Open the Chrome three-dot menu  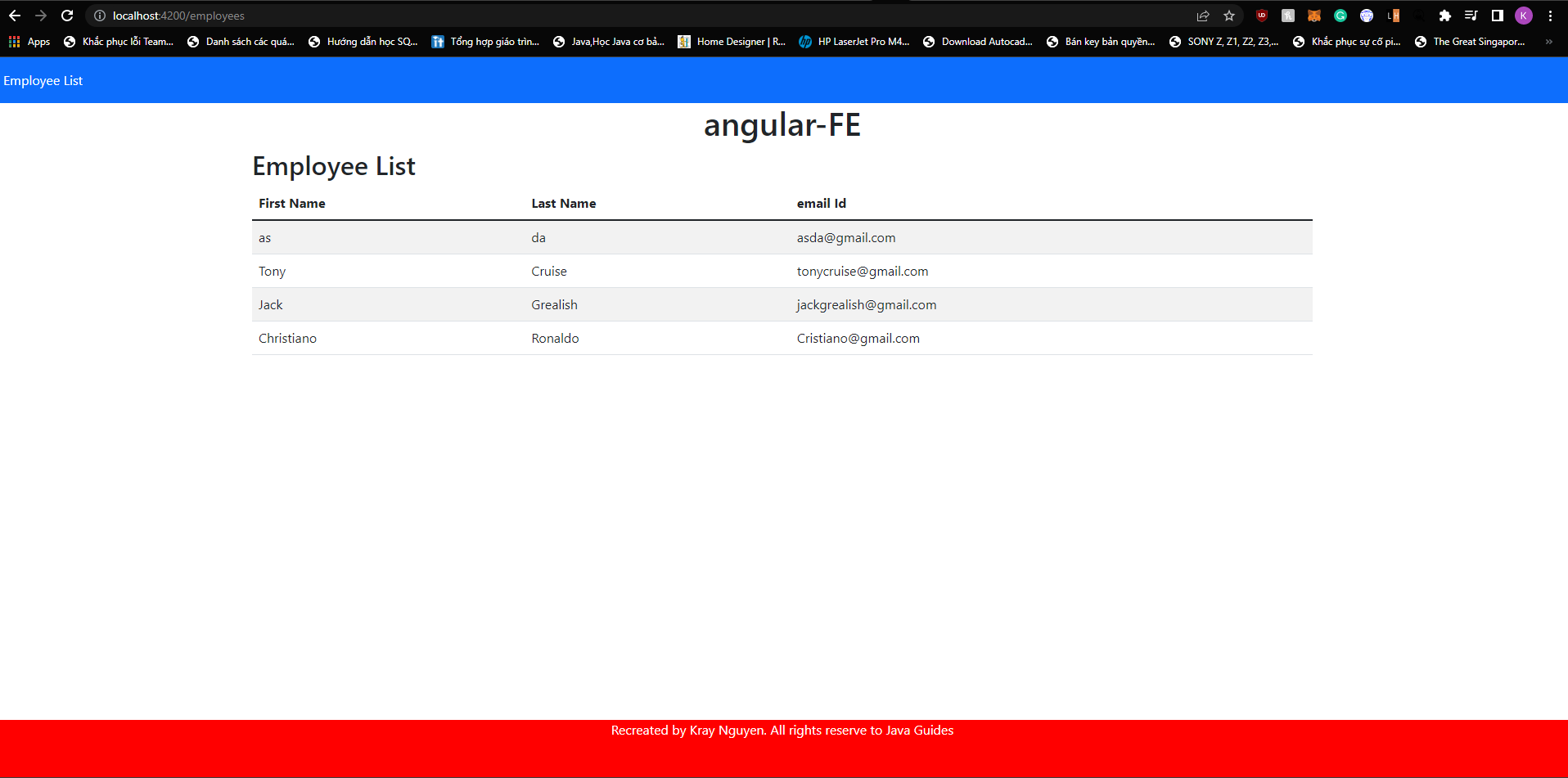pos(1550,16)
